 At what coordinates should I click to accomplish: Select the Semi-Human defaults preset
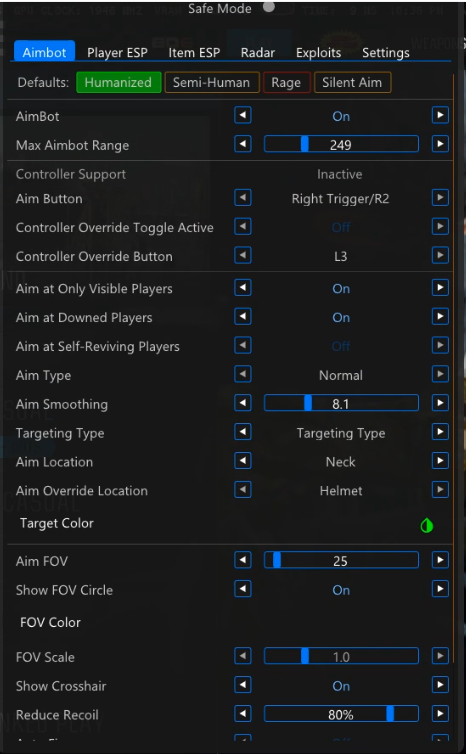coord(212,82)
